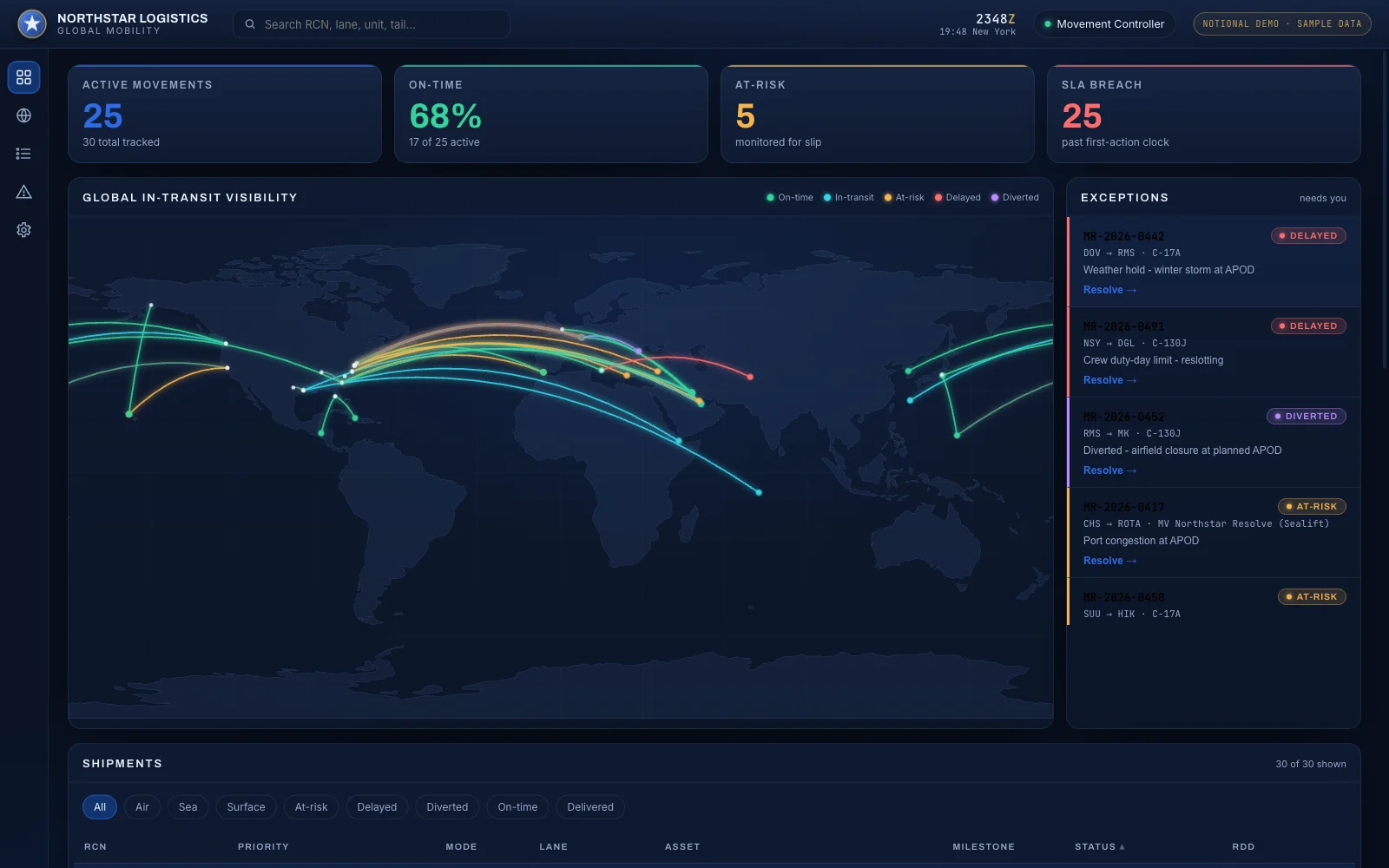1389x868 pixels.
Task: Click AT-RISK badge on MR-2026-0417
Action: pyautogui.click(x=1312, y=507)
